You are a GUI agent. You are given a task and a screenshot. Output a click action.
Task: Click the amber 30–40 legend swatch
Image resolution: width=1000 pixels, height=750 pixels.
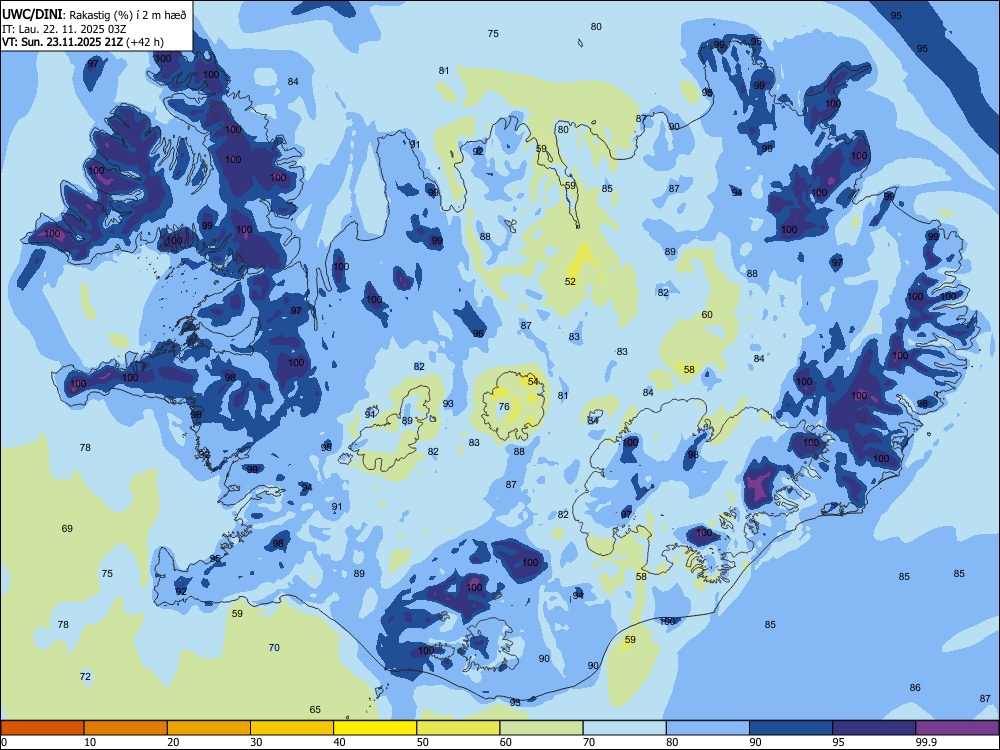(292, 728)
